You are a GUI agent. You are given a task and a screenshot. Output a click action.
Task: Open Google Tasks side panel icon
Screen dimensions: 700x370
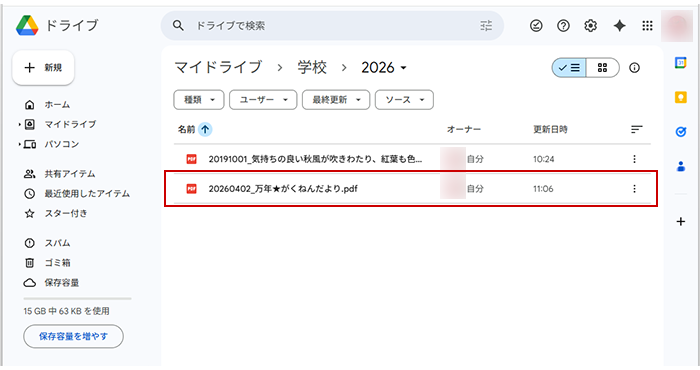681,132
